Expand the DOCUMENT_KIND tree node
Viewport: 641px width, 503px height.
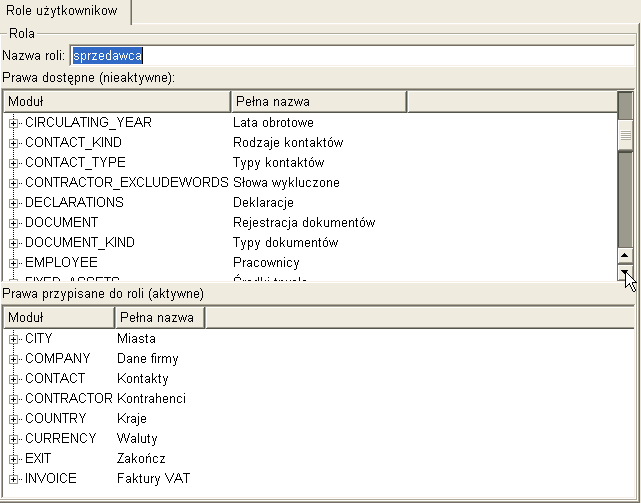pos(13,243)
